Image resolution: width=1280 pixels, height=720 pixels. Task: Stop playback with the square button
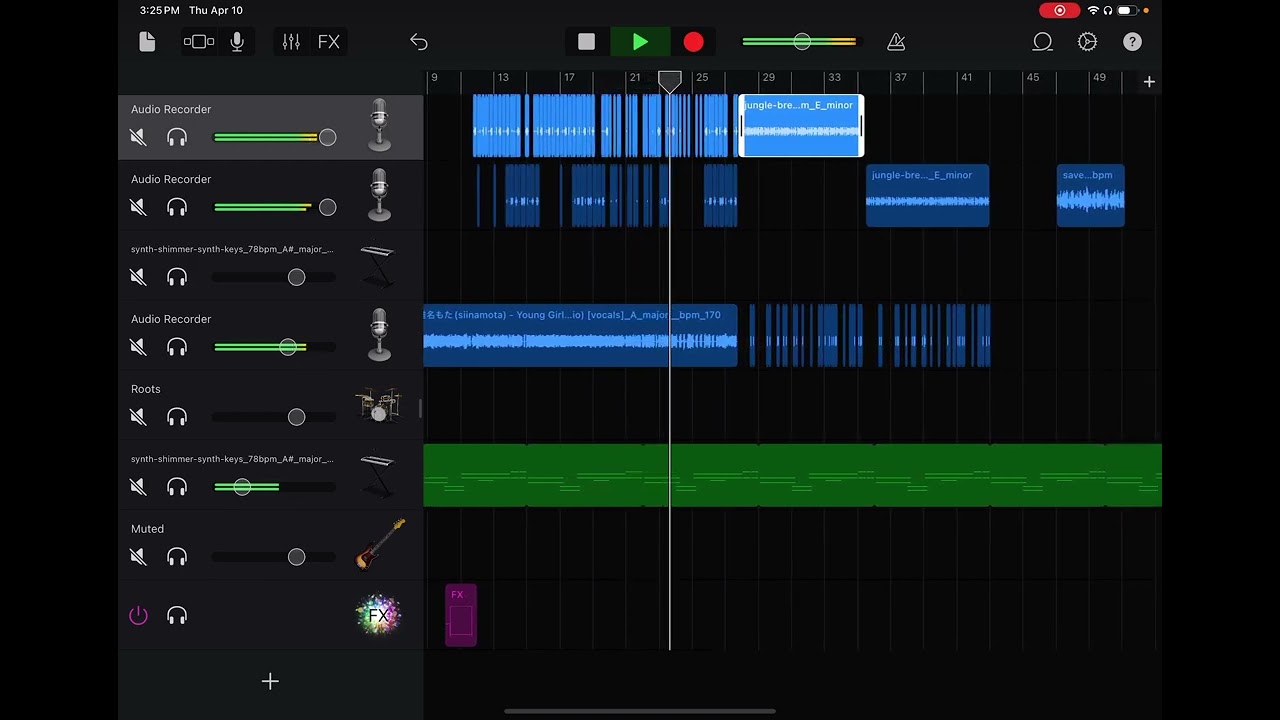tap(587, 42)
